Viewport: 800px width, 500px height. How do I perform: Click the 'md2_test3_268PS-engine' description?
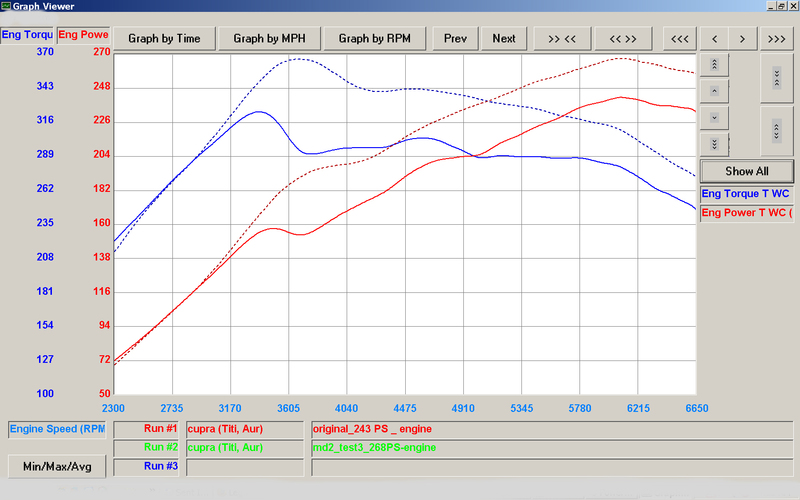pos(552,447)
